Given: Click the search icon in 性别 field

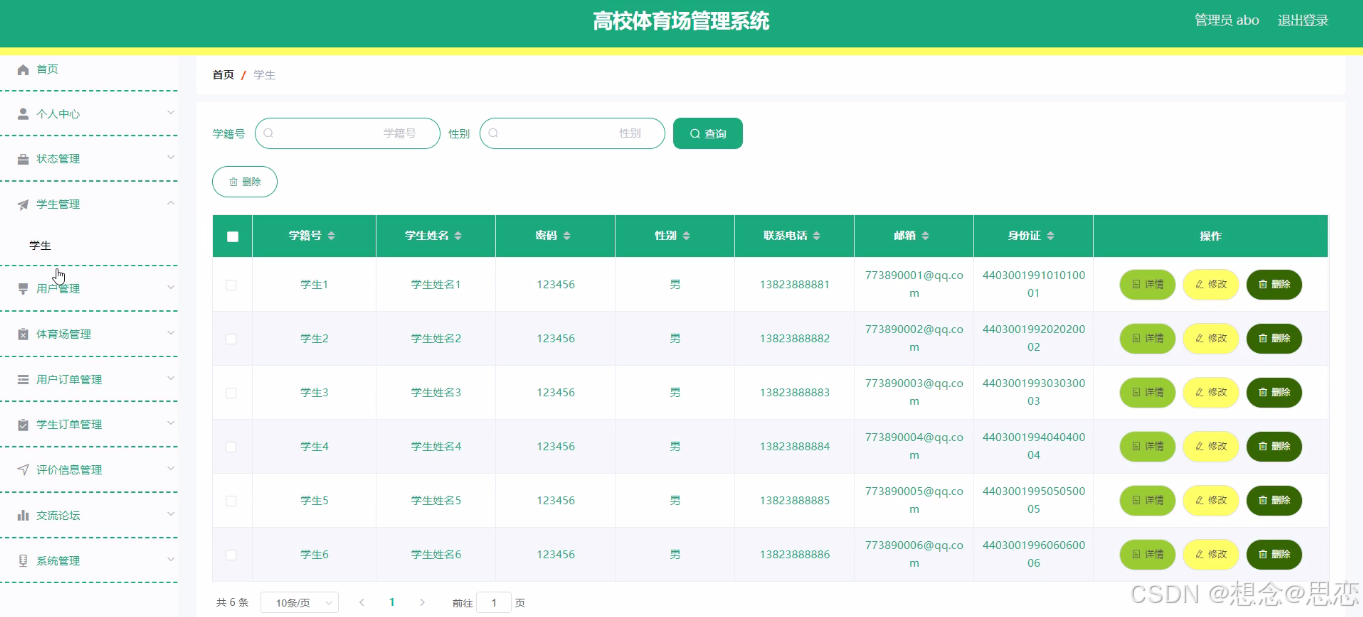Looking at the screenshot, I should click(493, 133).
